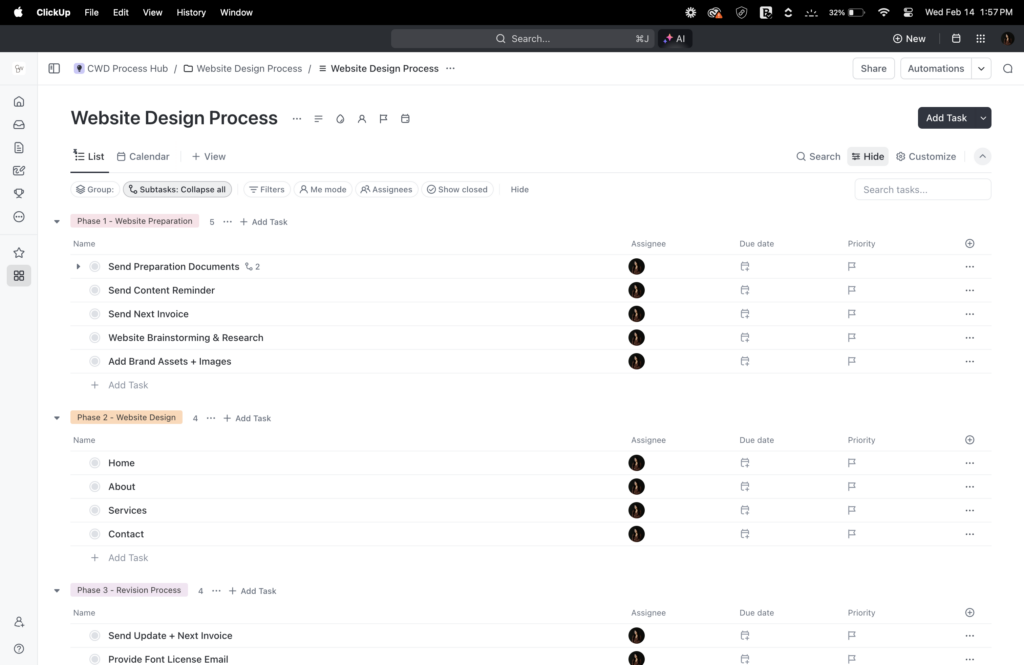This screenshot has width=1024, height=665.
Task: Set an assignee via the person icon beside the title
Action: pyautogui.click(x=362, y=118)
